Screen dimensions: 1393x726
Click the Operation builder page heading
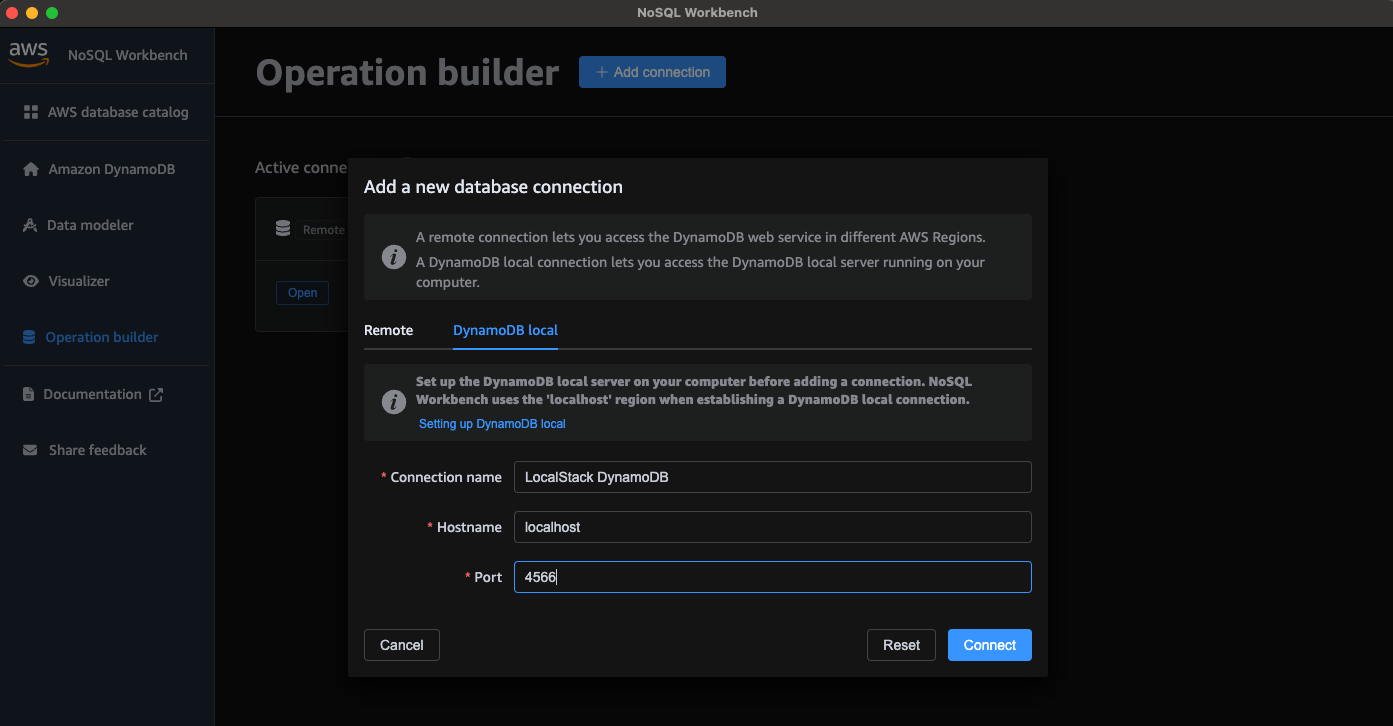[407, 73]
